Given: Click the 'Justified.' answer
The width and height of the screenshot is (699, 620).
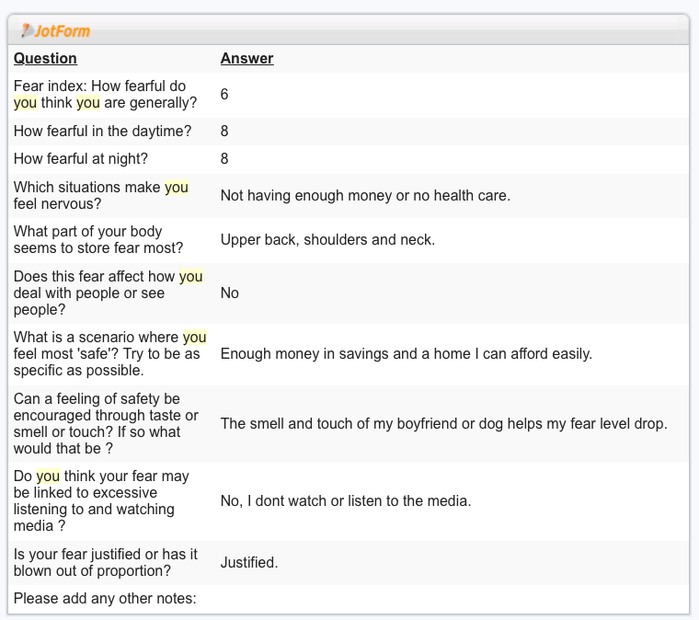Looking at the screenshot, I should 249,563.
